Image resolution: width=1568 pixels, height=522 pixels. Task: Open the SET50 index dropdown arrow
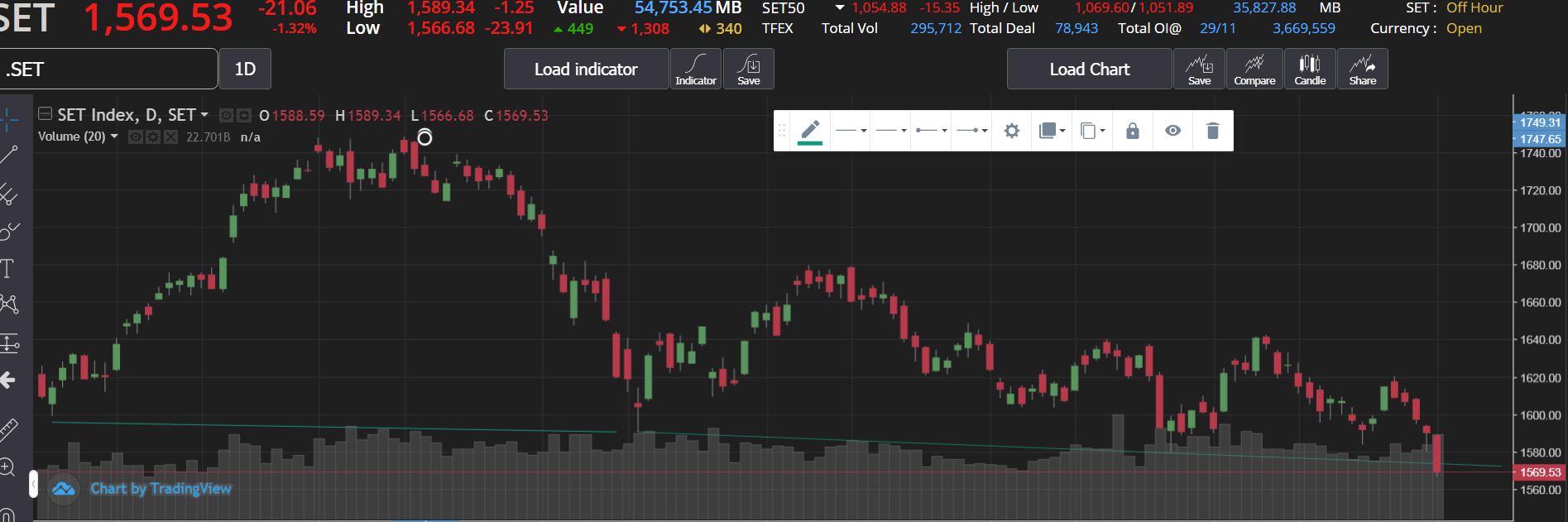(840, 8)
